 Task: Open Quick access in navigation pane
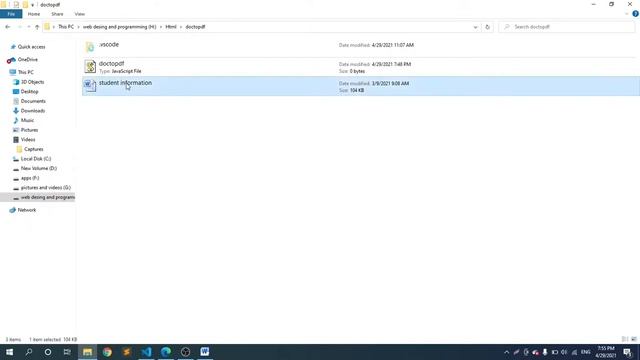tap(31, 47)
